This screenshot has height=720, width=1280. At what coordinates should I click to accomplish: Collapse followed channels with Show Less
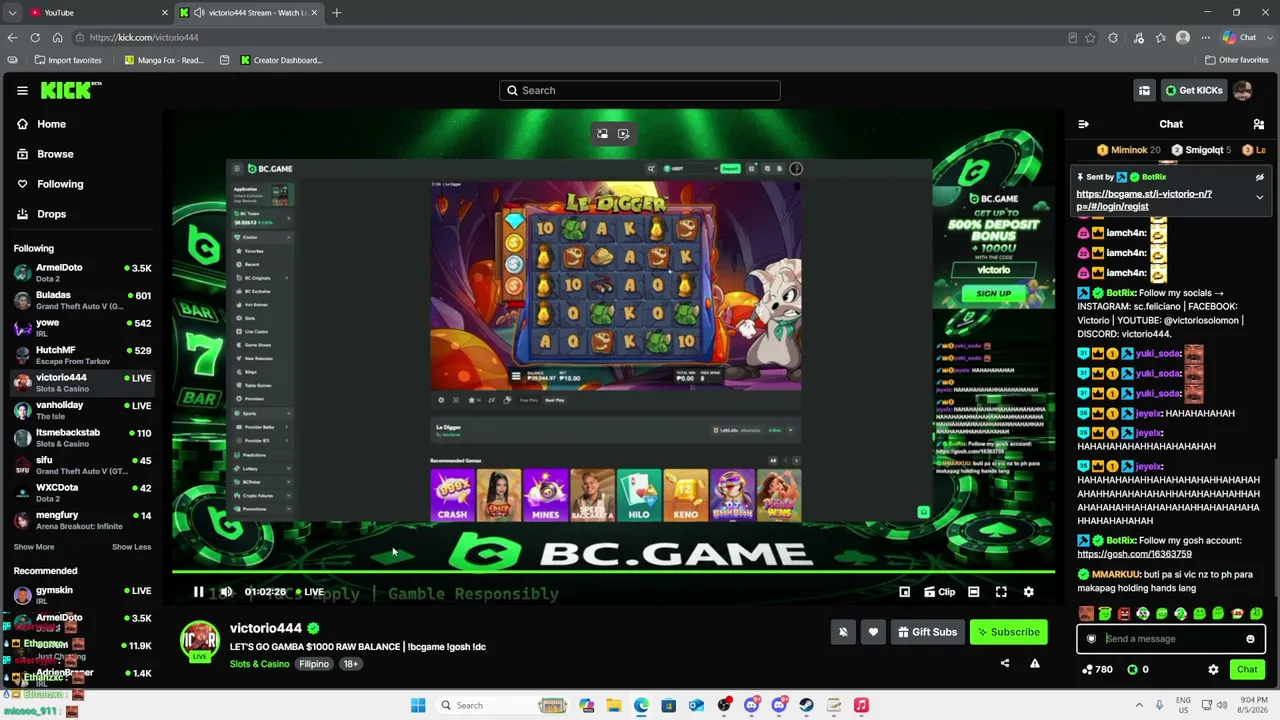click(131, 547)
